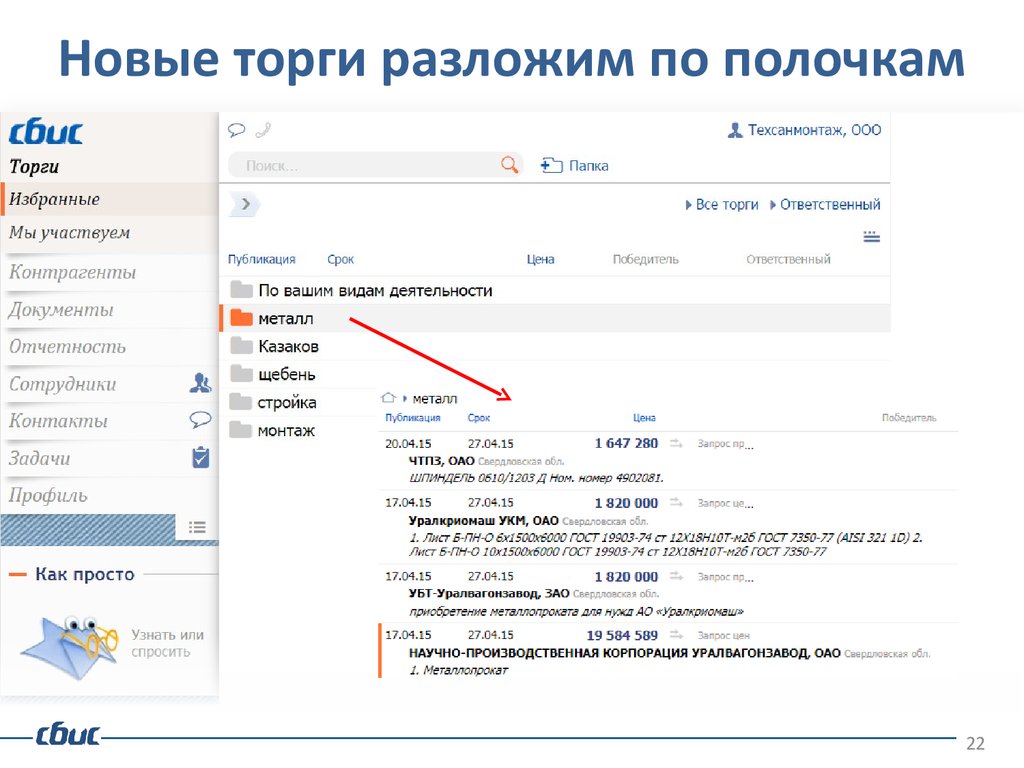Open the щебень folder
Screen dimensions: 1024x768
click(286, 374)
